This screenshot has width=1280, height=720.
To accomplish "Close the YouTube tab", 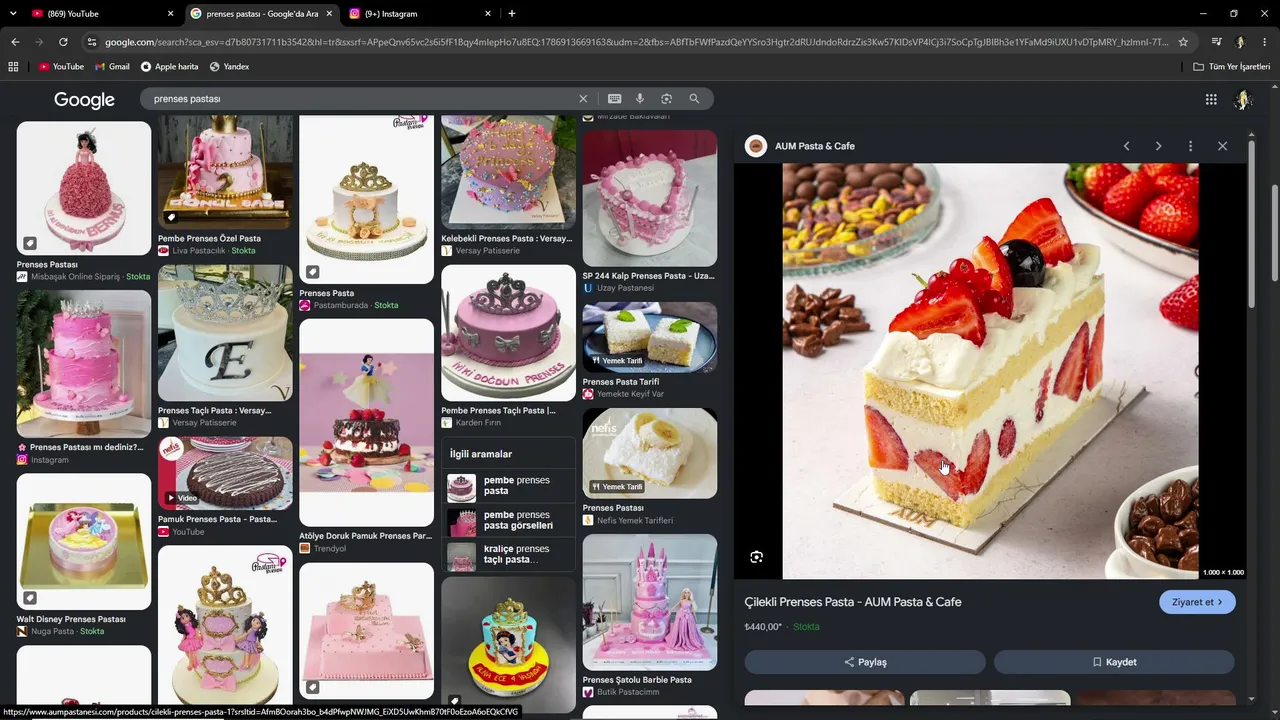I will (x=170, y=13).
